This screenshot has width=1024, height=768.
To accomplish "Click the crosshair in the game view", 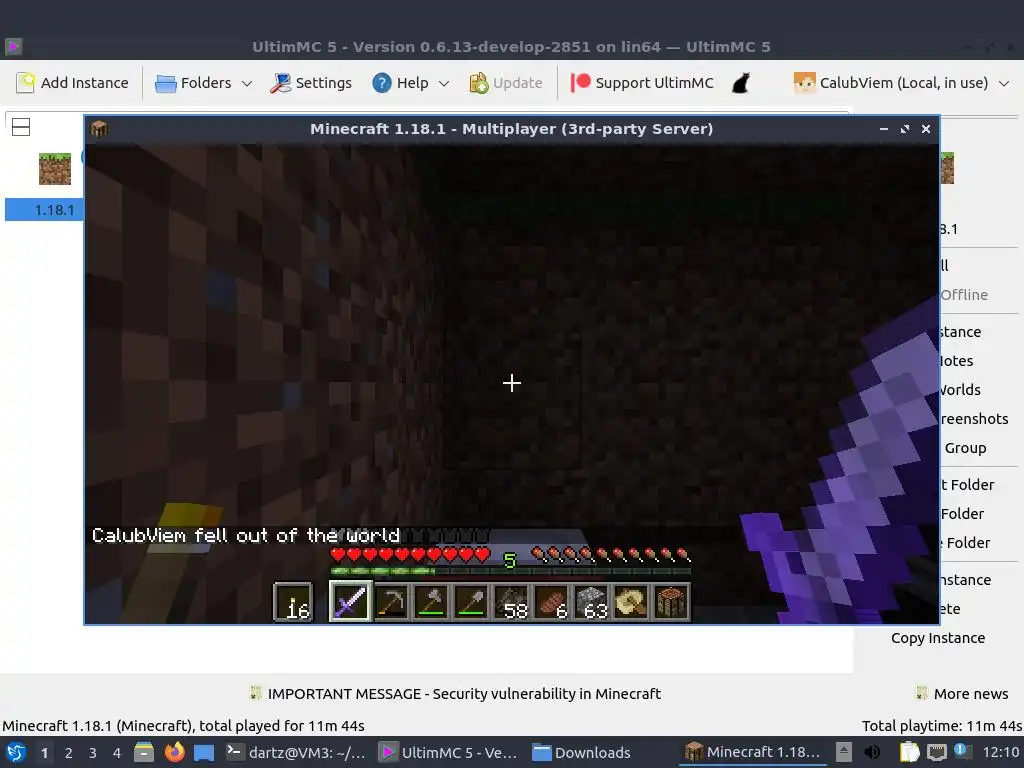I will 511,383.
